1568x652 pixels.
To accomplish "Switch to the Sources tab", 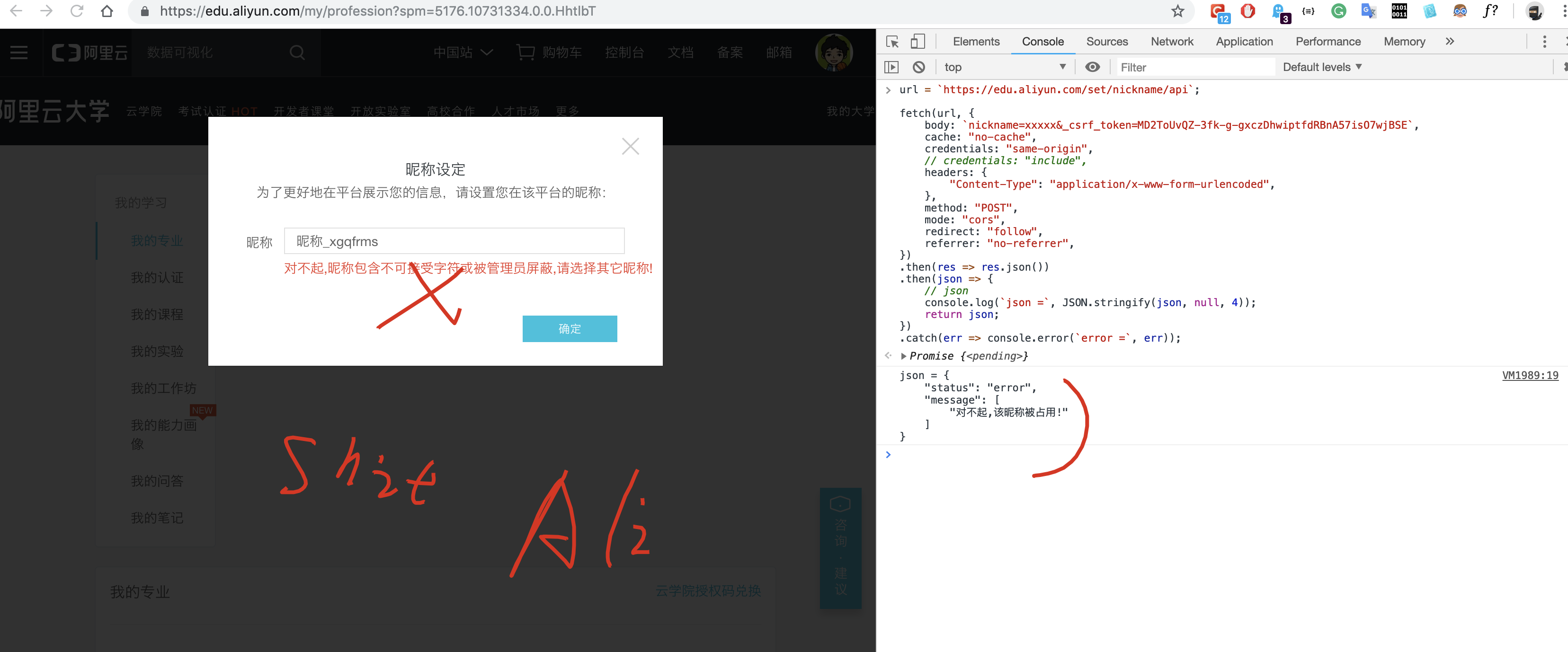I will click(1106, 41).
